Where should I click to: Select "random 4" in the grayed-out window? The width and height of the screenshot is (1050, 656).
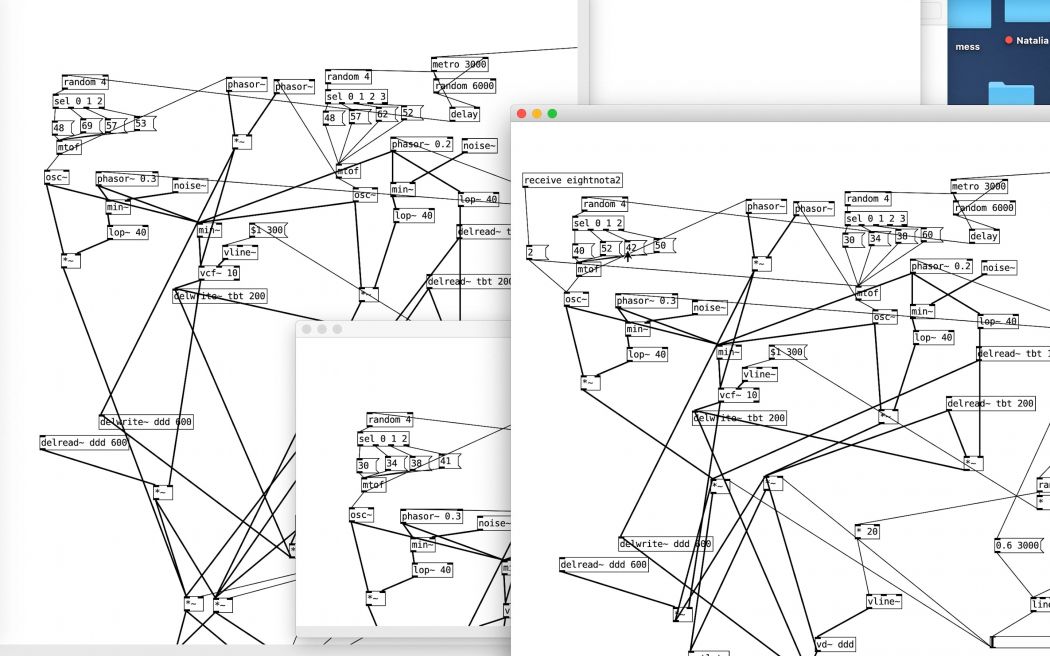pos(390,420)
